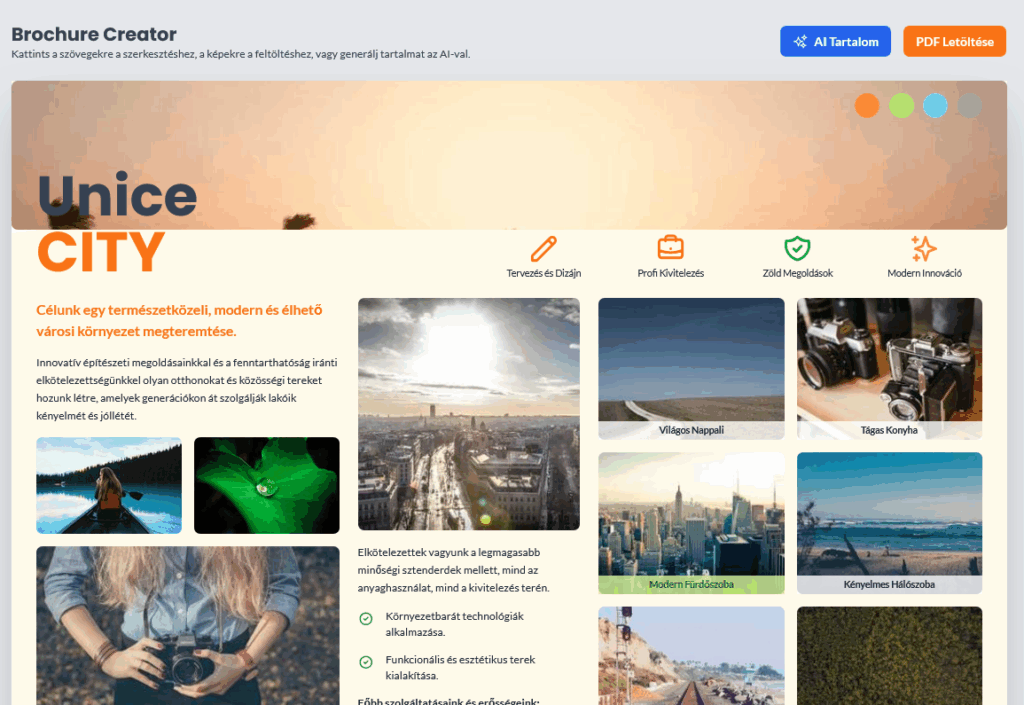1024x705 pixels.
Task: Edit the orange CITY heading text
Action: 101,252
